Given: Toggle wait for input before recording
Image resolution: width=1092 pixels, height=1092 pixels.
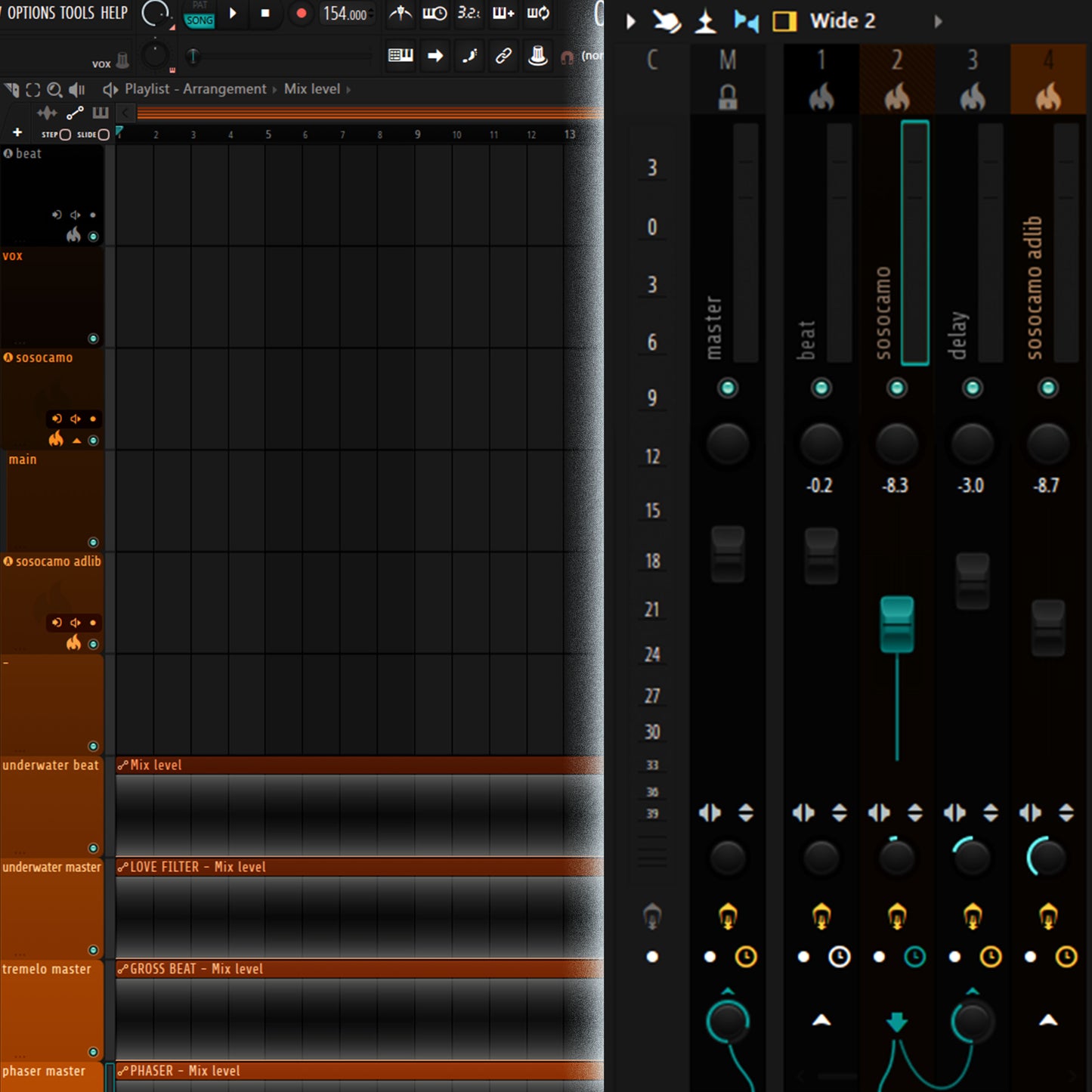Looking at the screenshot, I should pos(434,13).
